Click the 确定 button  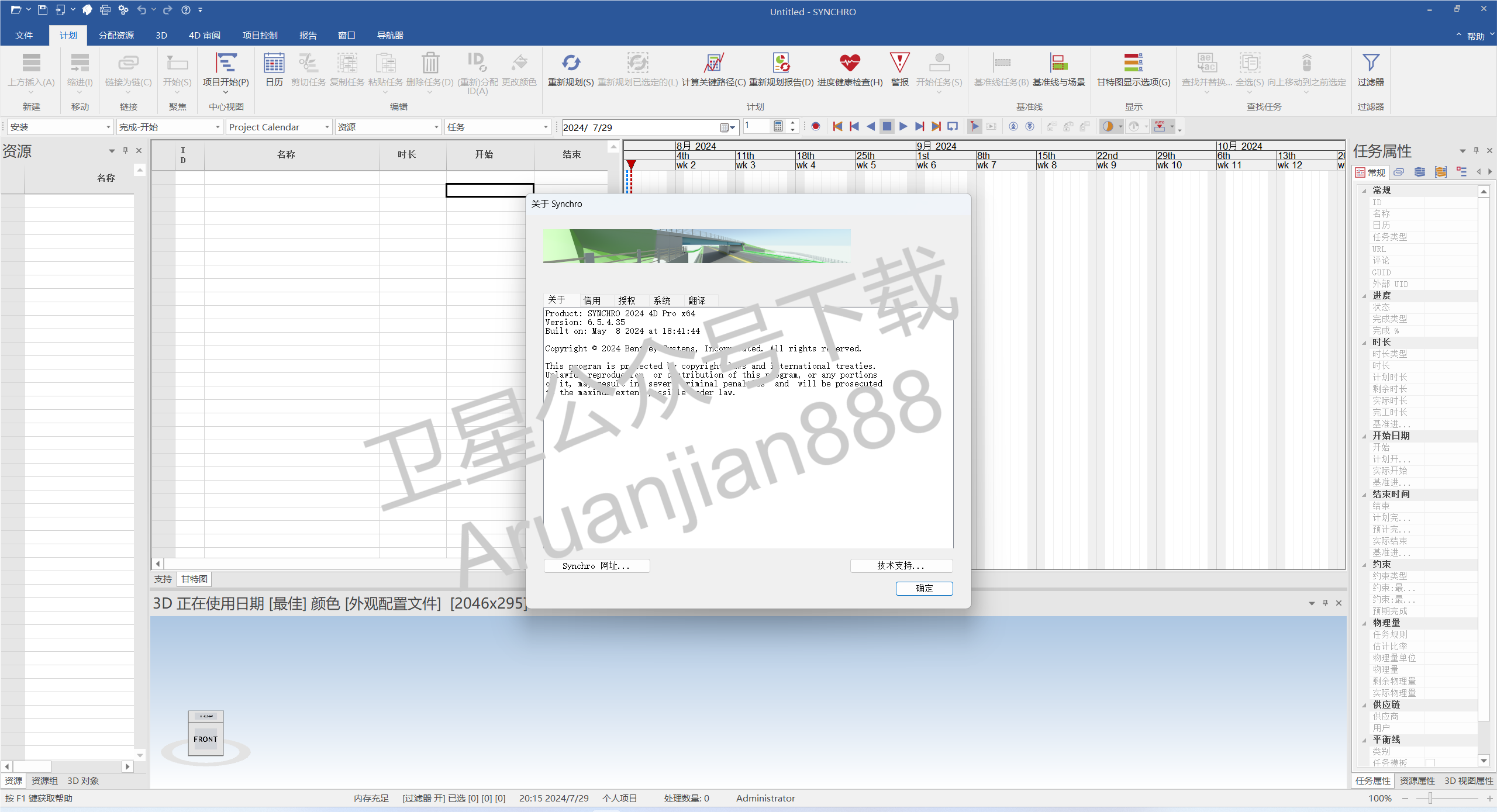click(924, 588)
